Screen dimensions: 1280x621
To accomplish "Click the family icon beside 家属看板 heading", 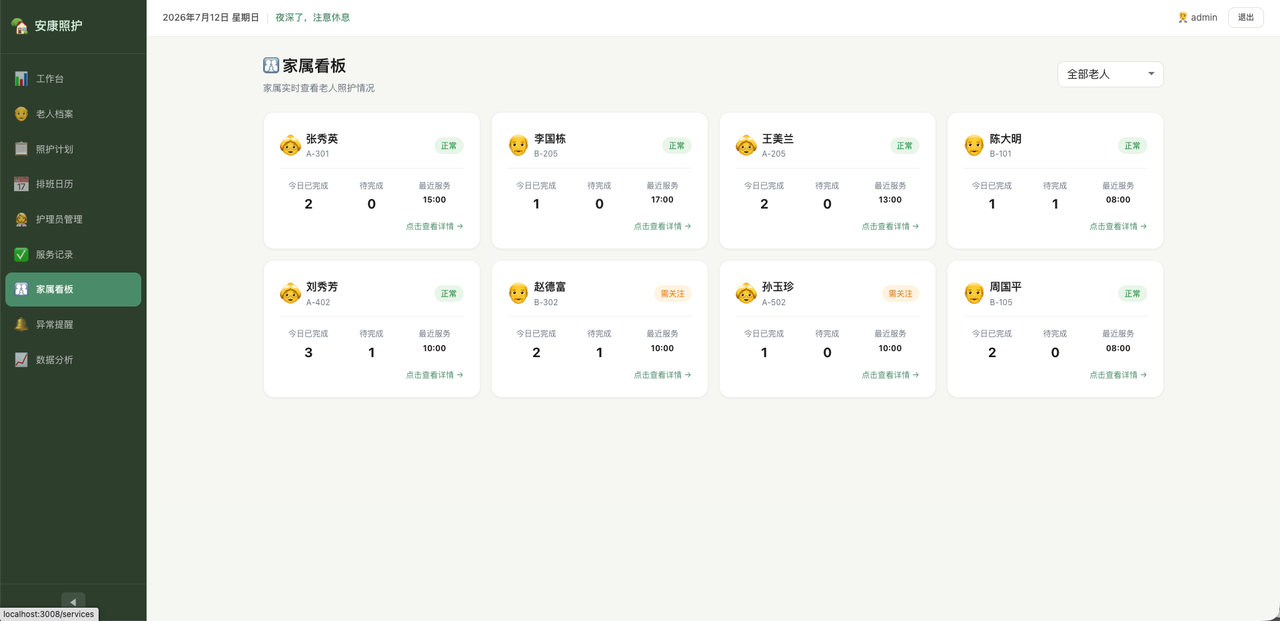I will (271, 65).
